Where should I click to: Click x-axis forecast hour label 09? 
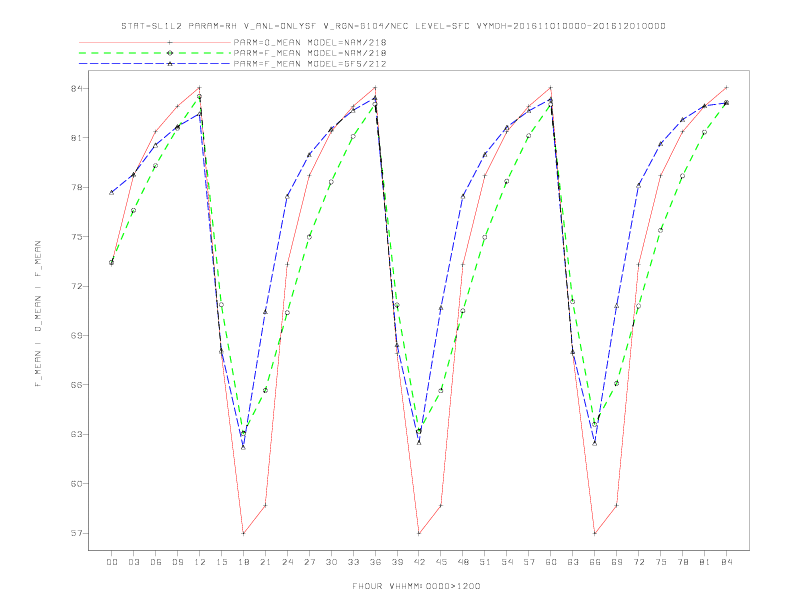pos(177,562)
